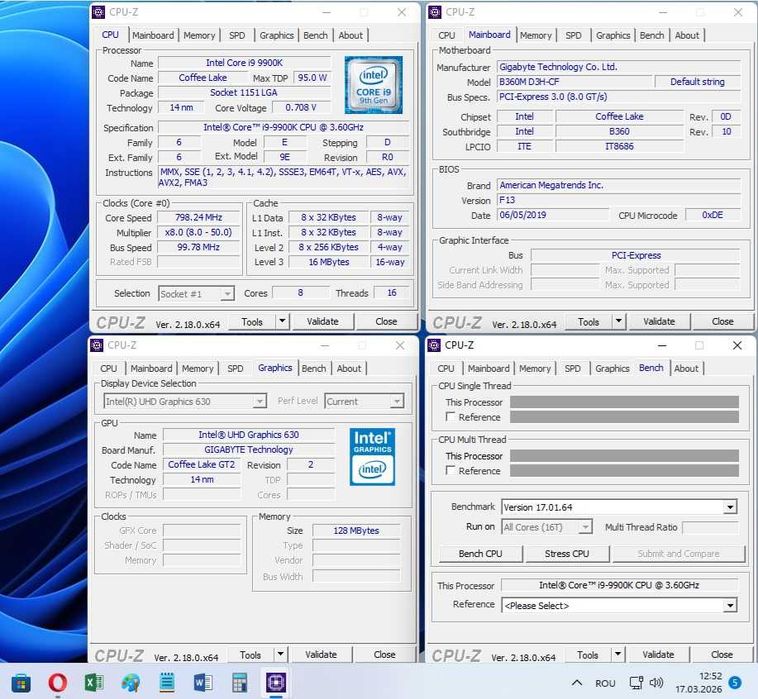Click Close button in the CPU window
Viewport: 758px width, 699px height.
click(x=386, y=321)
